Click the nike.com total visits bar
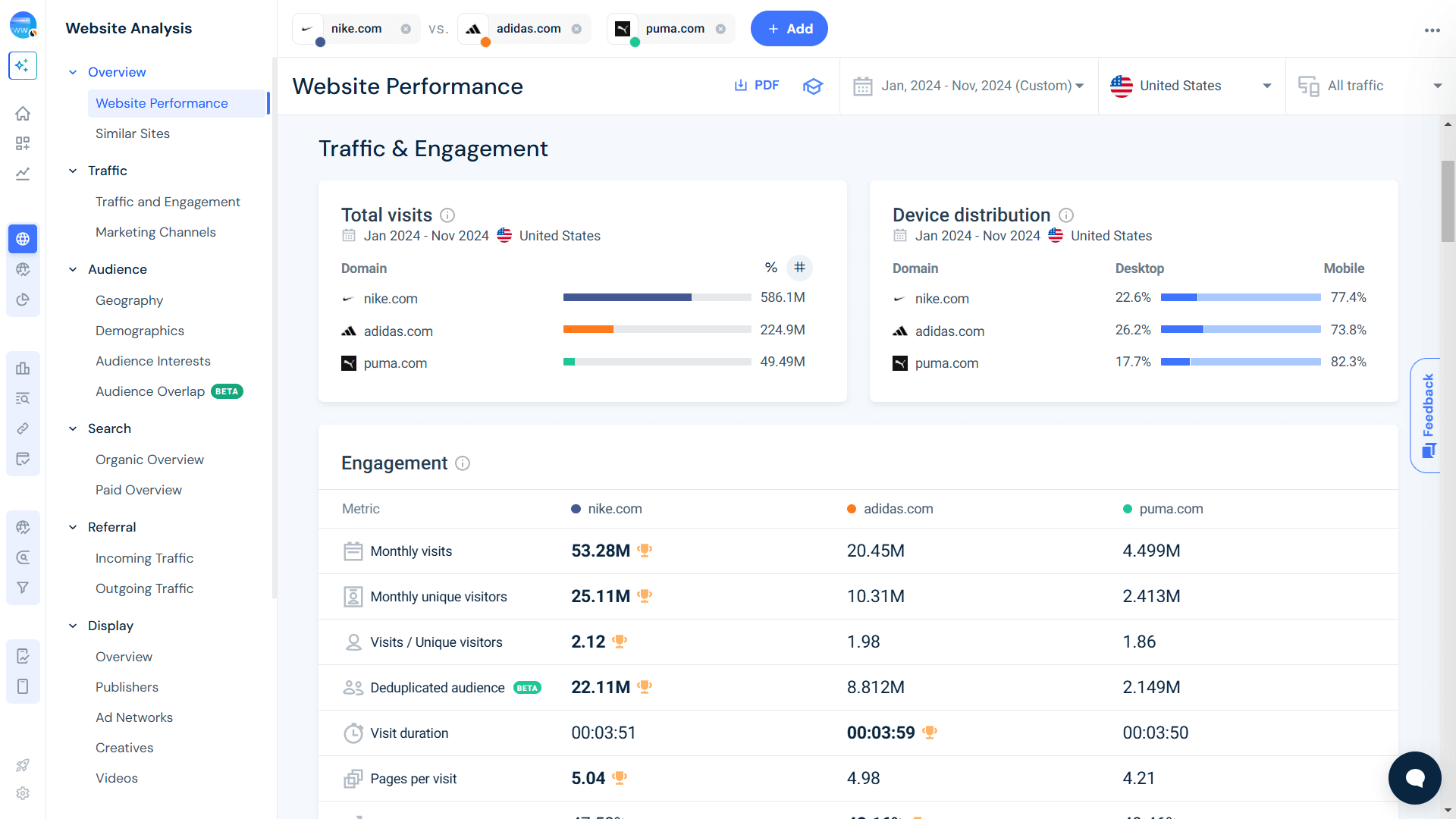The width and height of the screenshot is (1456, 819). (x=627, y=298)
